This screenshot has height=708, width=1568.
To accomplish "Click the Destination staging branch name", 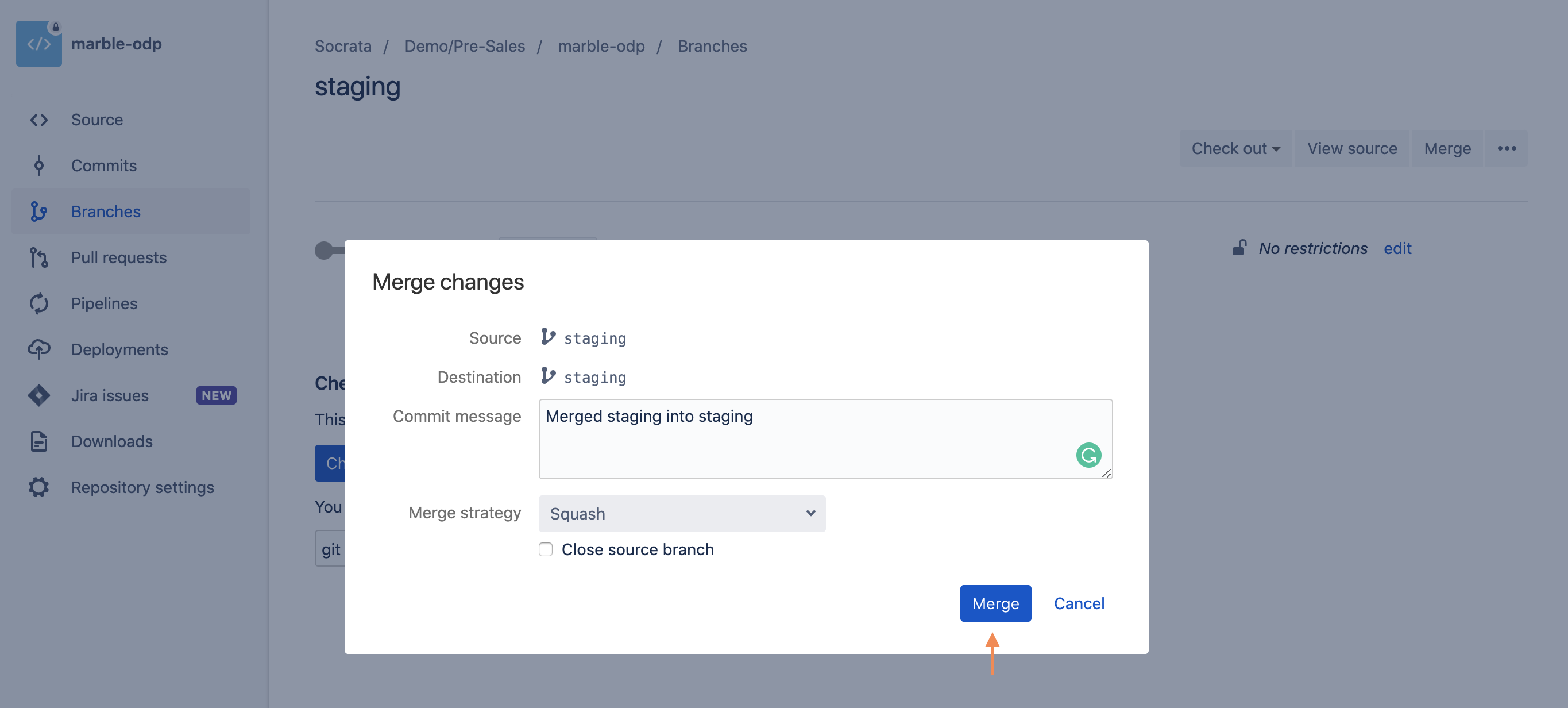I will tap(594, 377).
